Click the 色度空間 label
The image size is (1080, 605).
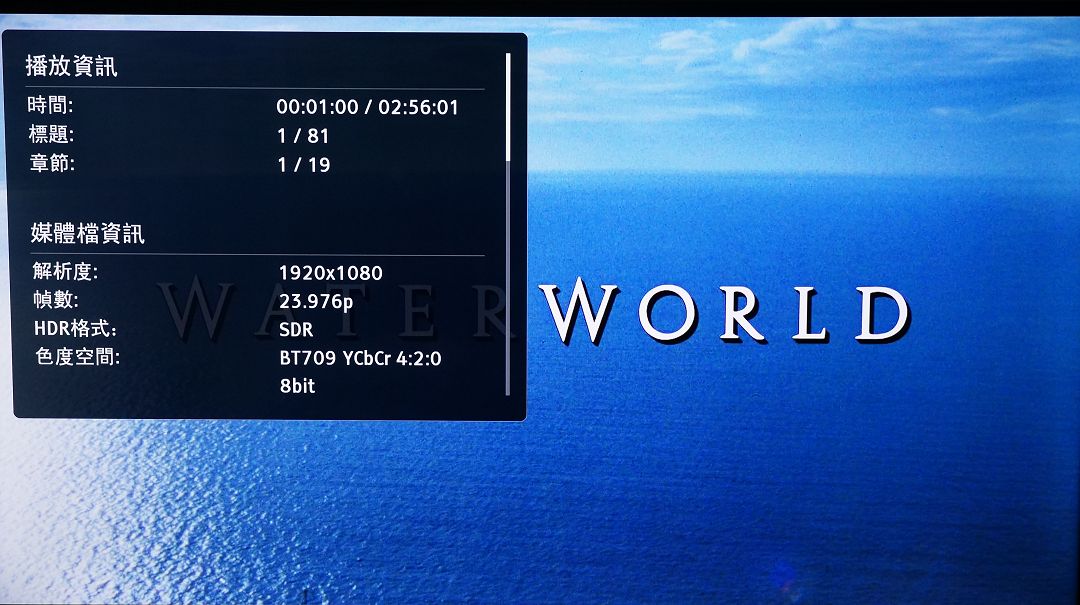[77, 356]
